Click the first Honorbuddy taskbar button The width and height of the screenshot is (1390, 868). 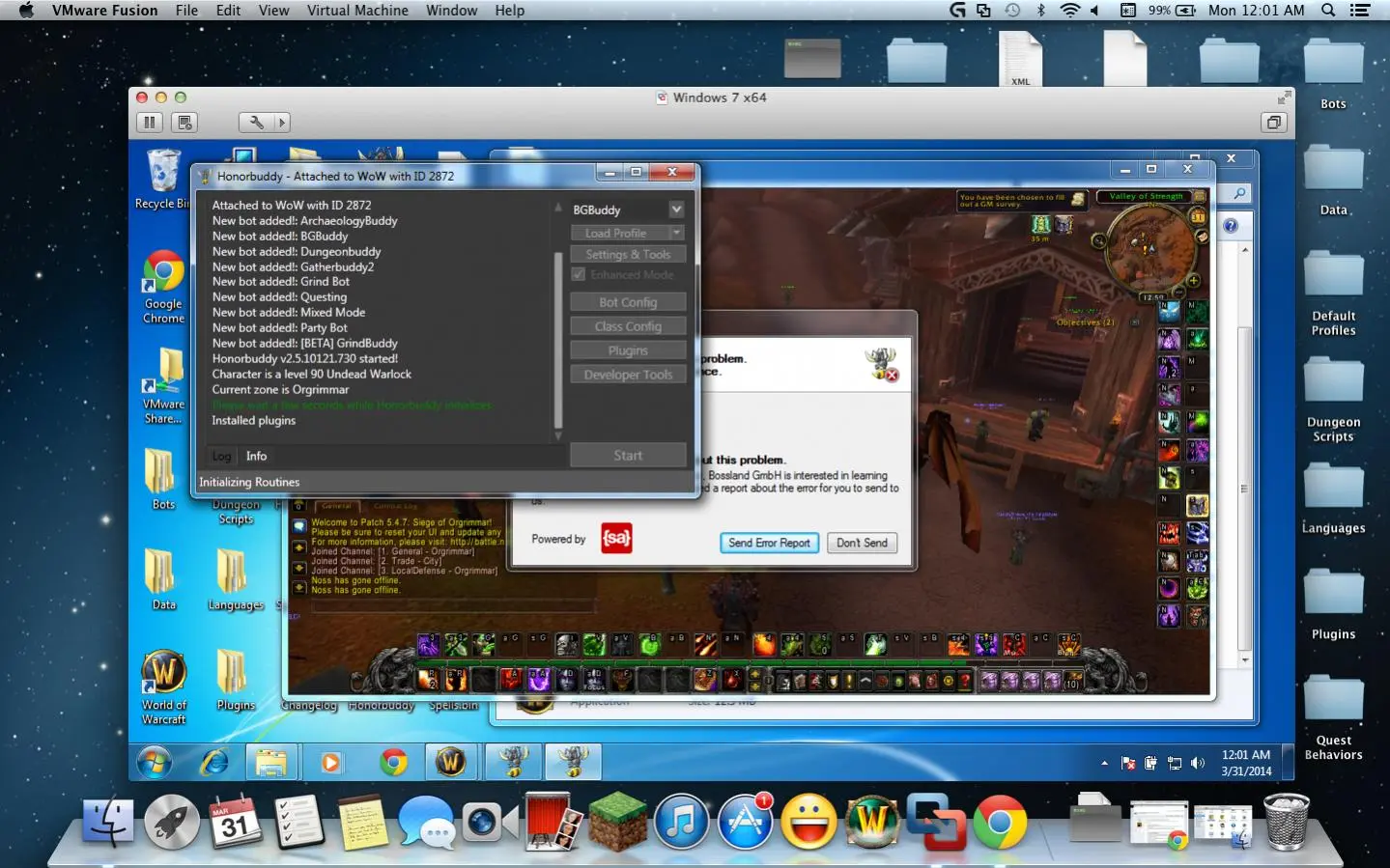click(x=514, y=763)
